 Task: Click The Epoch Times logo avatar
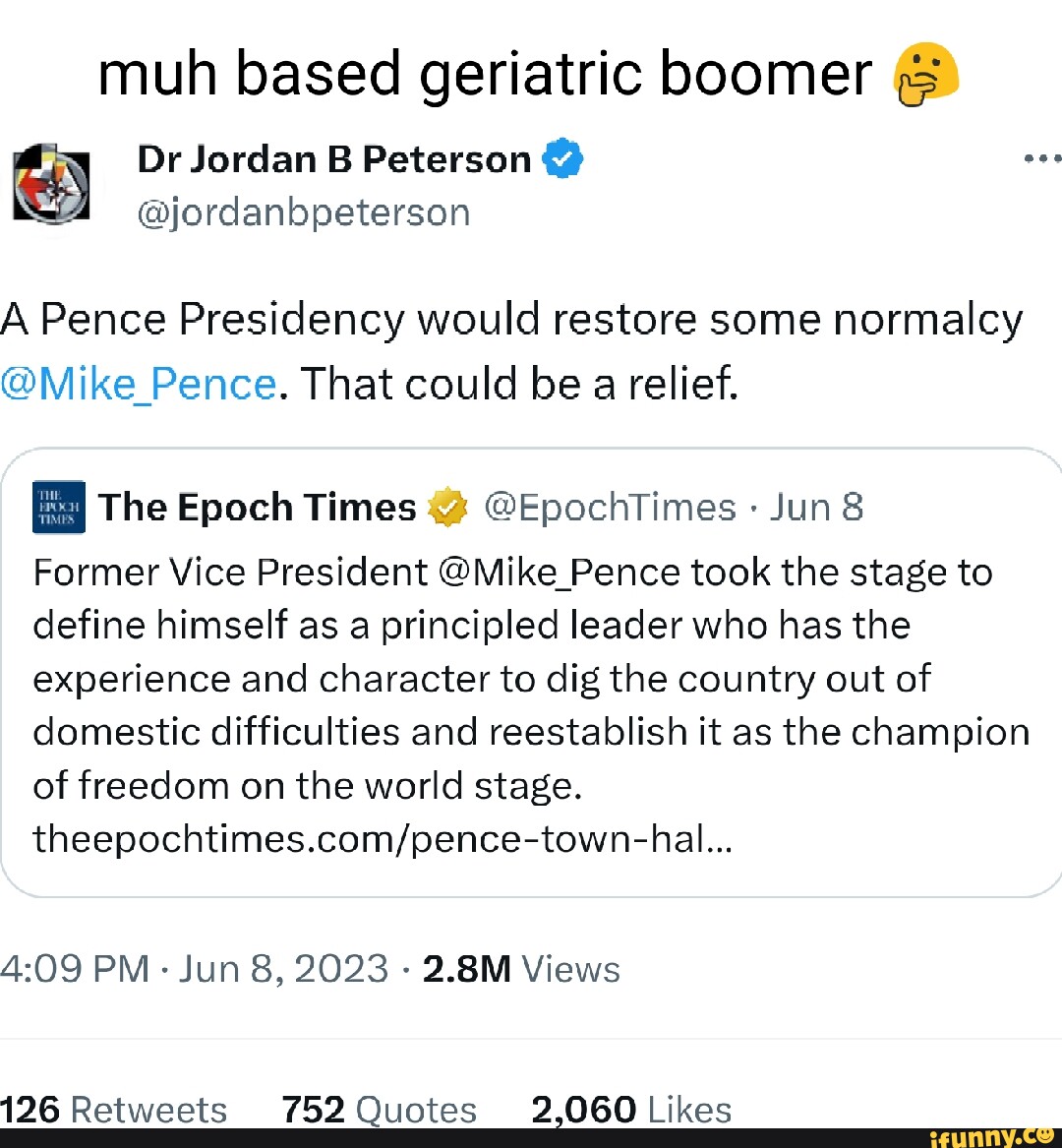(59, 508)
